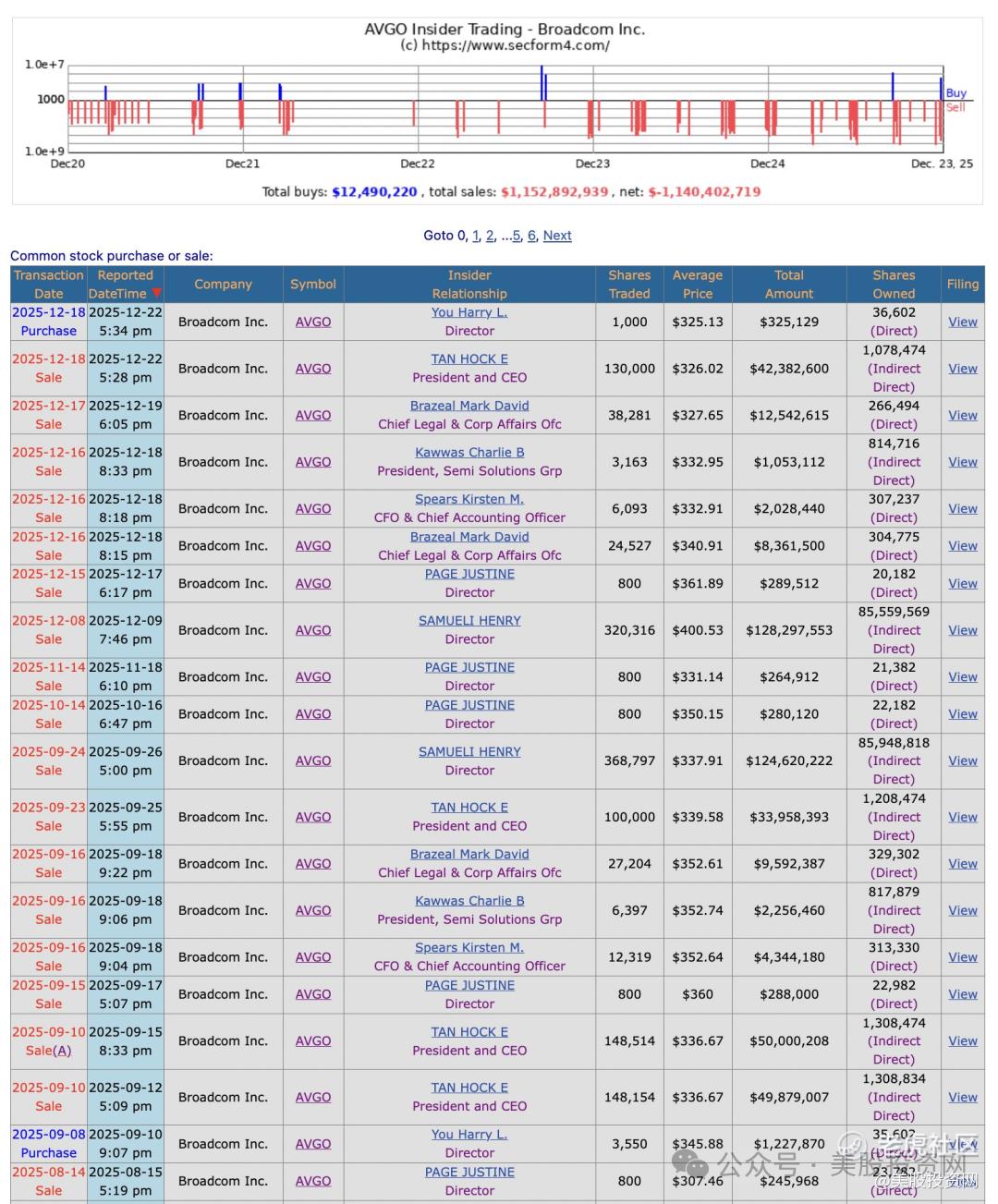View filing for Harry You 2025-12-18 purchase
This screenshot has height=1204, width=998.
tap(963, 322)
